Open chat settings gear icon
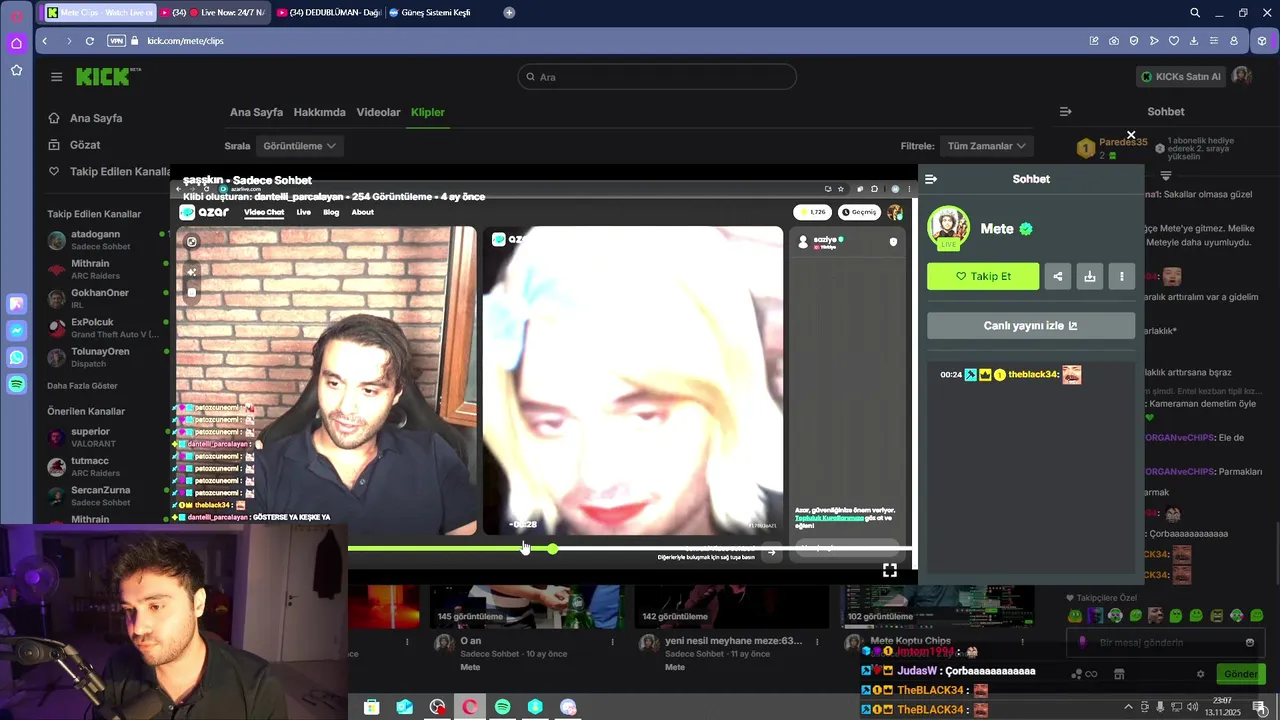The height and width of the screenshot is (720, 1280). [x=1201, y=674]
